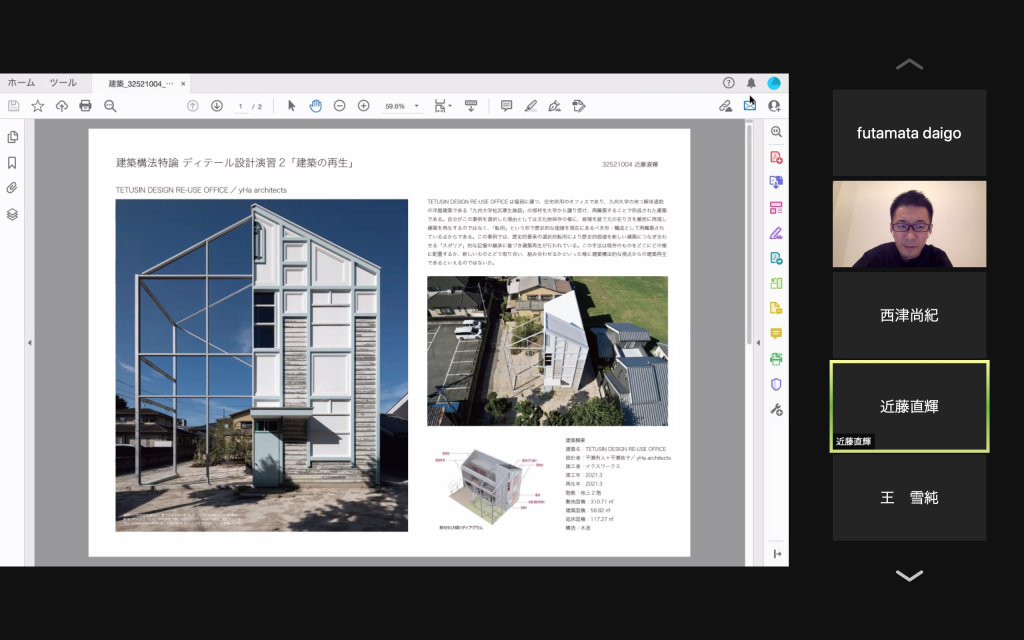Expand the page fit options dropdown
Image resolution: width=1024 pixels, height=640 pixels.
coord(450,106)
